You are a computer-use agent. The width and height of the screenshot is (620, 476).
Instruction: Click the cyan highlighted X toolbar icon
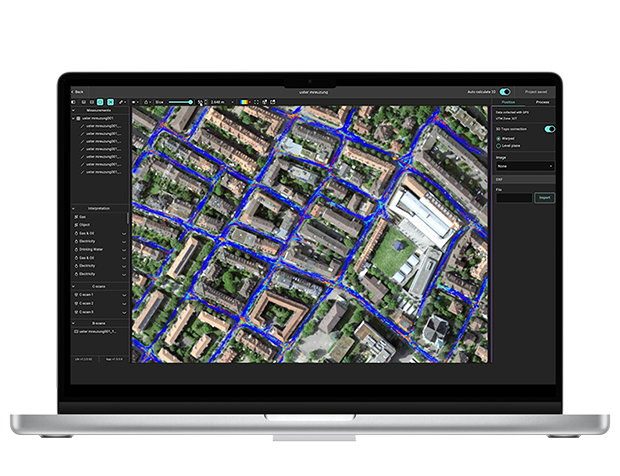tap(110, 102)
